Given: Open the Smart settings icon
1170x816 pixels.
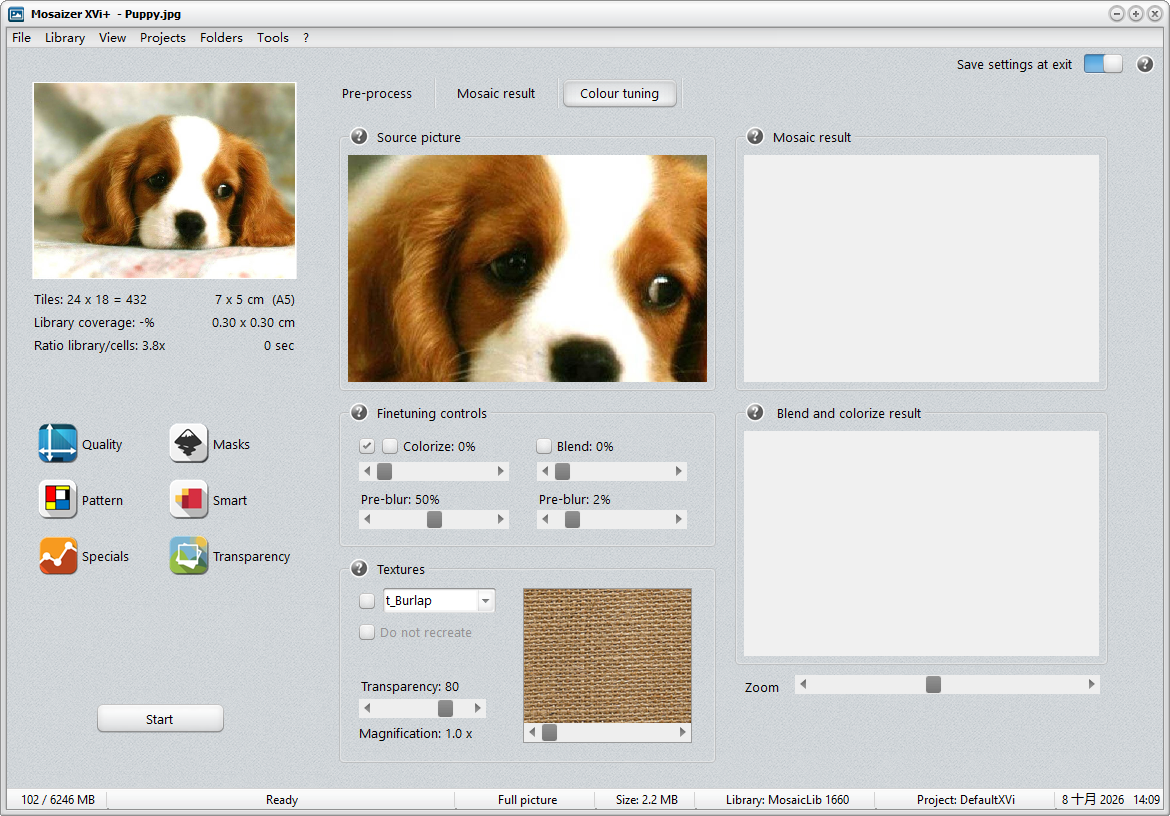Looking at the screenshot, I should 188,500.
